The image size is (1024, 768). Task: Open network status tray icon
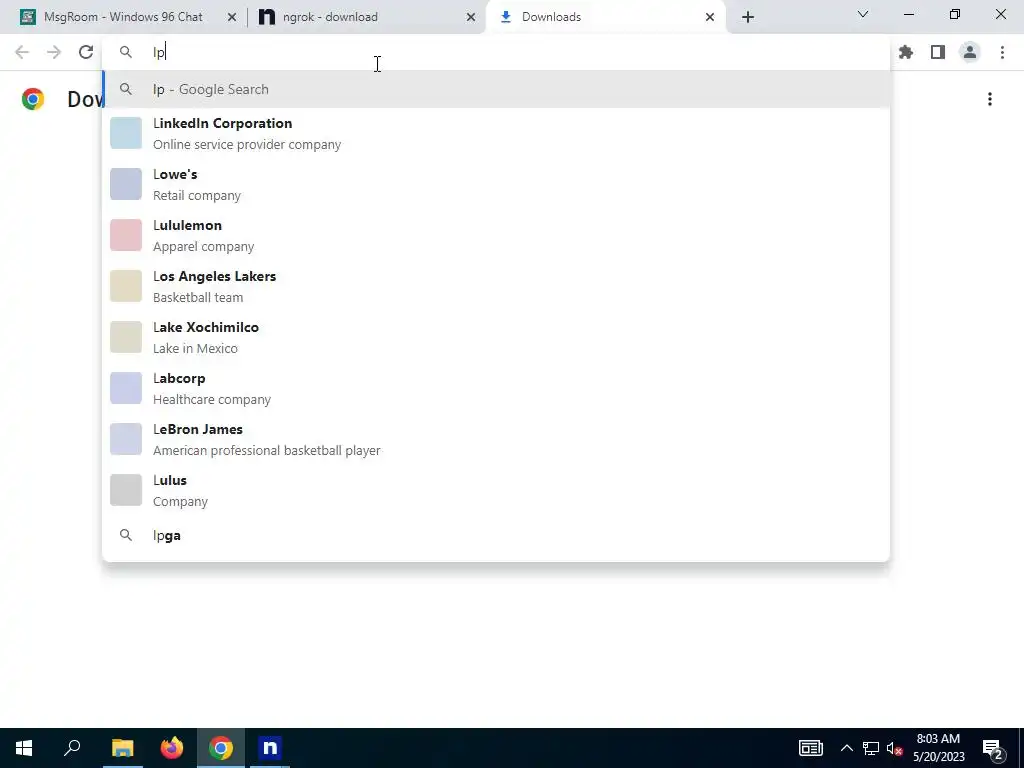pyautogui.click(x=871, y=748)
